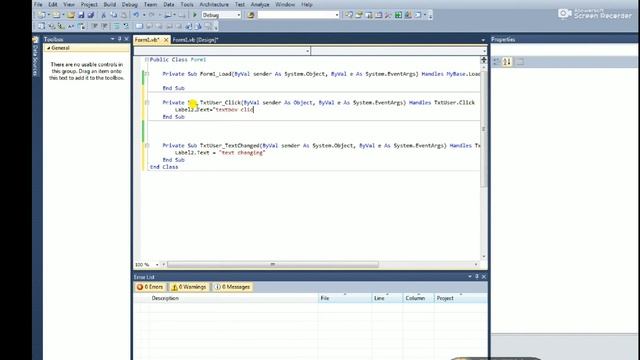Collapse the Form1_Load sub outline

(x=147, y=74)
